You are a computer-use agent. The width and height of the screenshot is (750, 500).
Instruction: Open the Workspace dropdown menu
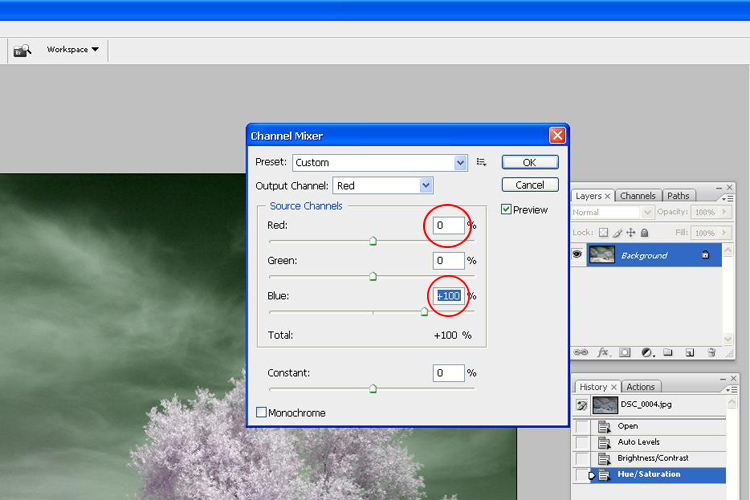(73, 49)
